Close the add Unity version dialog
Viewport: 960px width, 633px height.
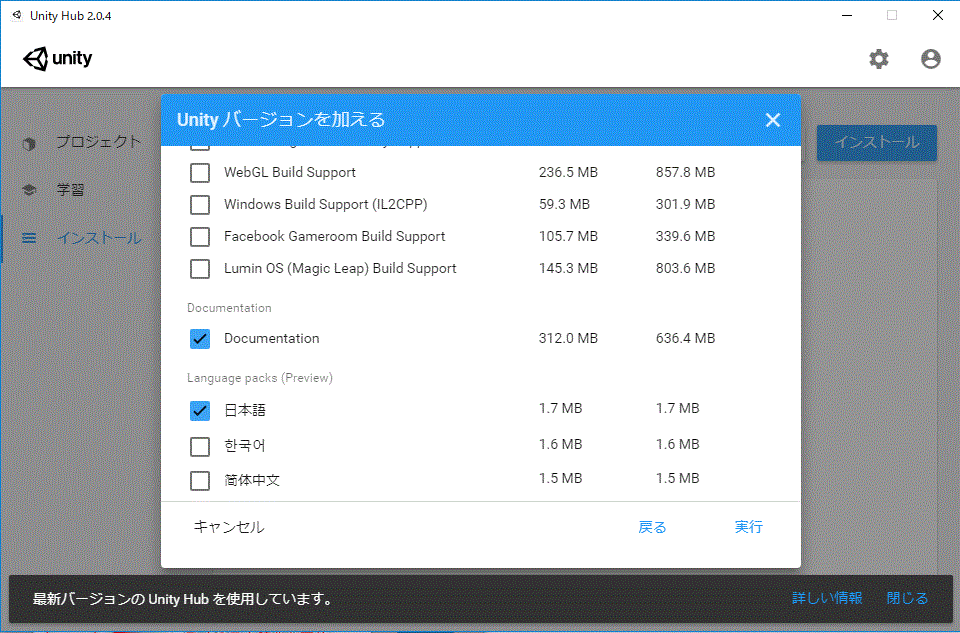[772, 120]
